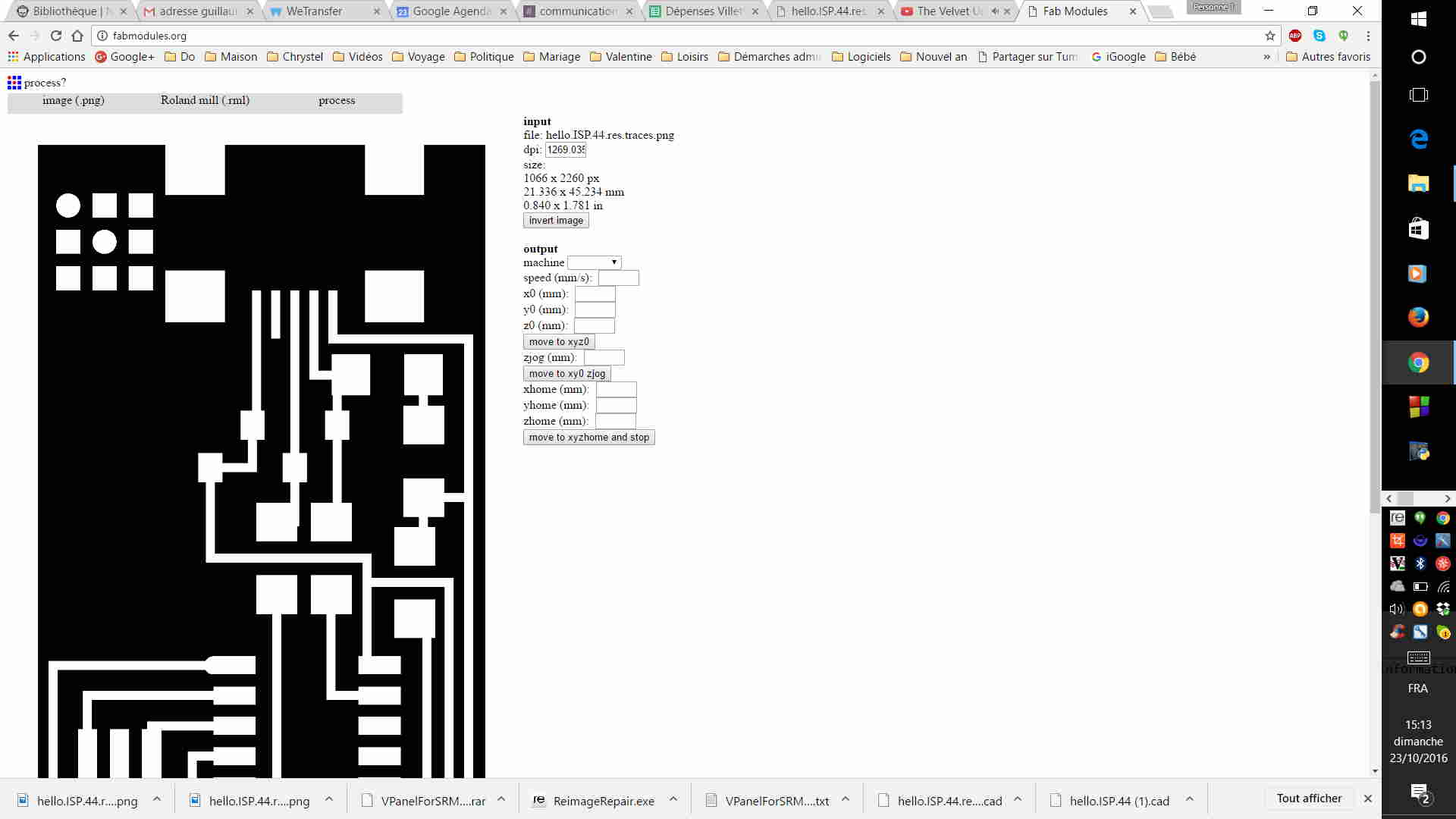Expand options for hello.ISP.44 (1).cad download
This screenshot has width=1456, height=819.
1190,799
